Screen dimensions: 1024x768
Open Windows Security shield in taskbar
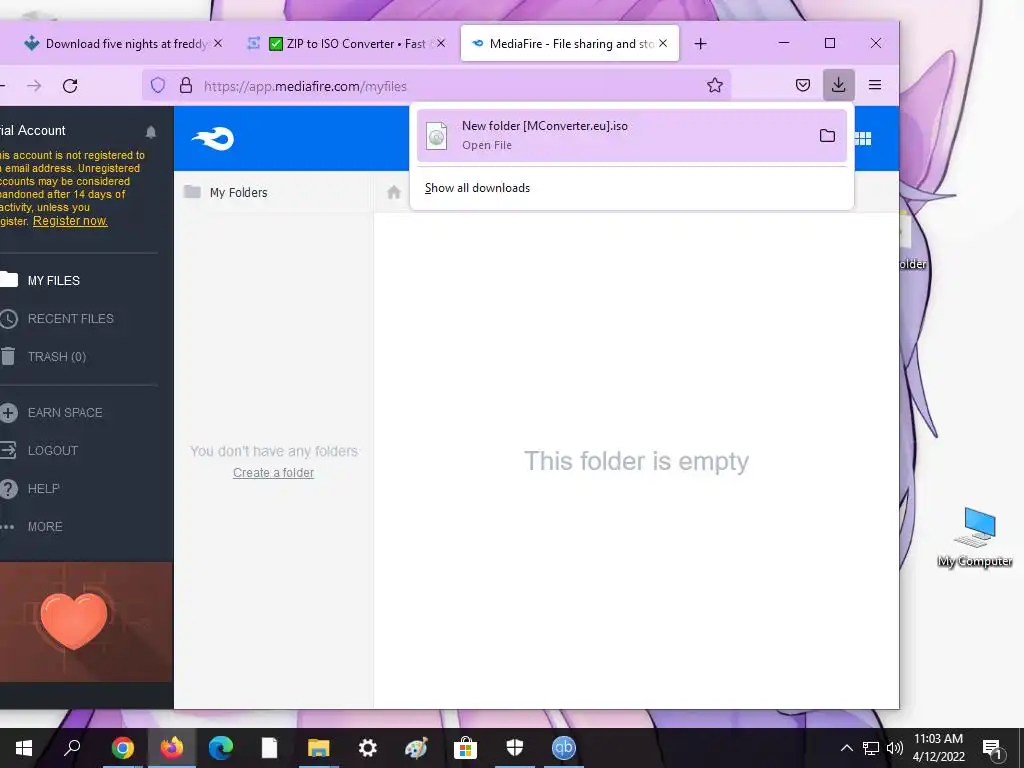click(x=515, y=748)
